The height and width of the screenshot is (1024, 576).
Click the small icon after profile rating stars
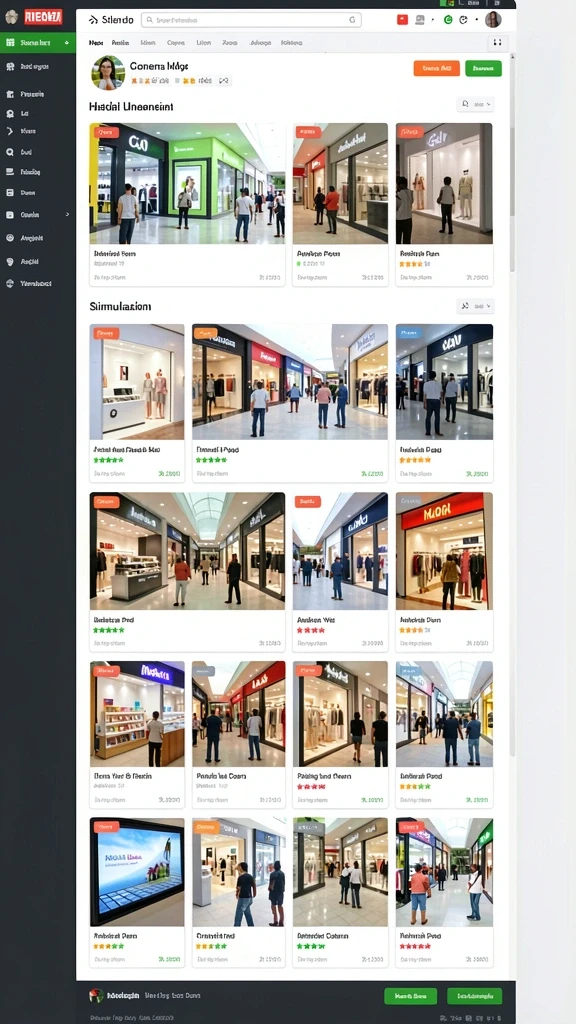[224, 81]
